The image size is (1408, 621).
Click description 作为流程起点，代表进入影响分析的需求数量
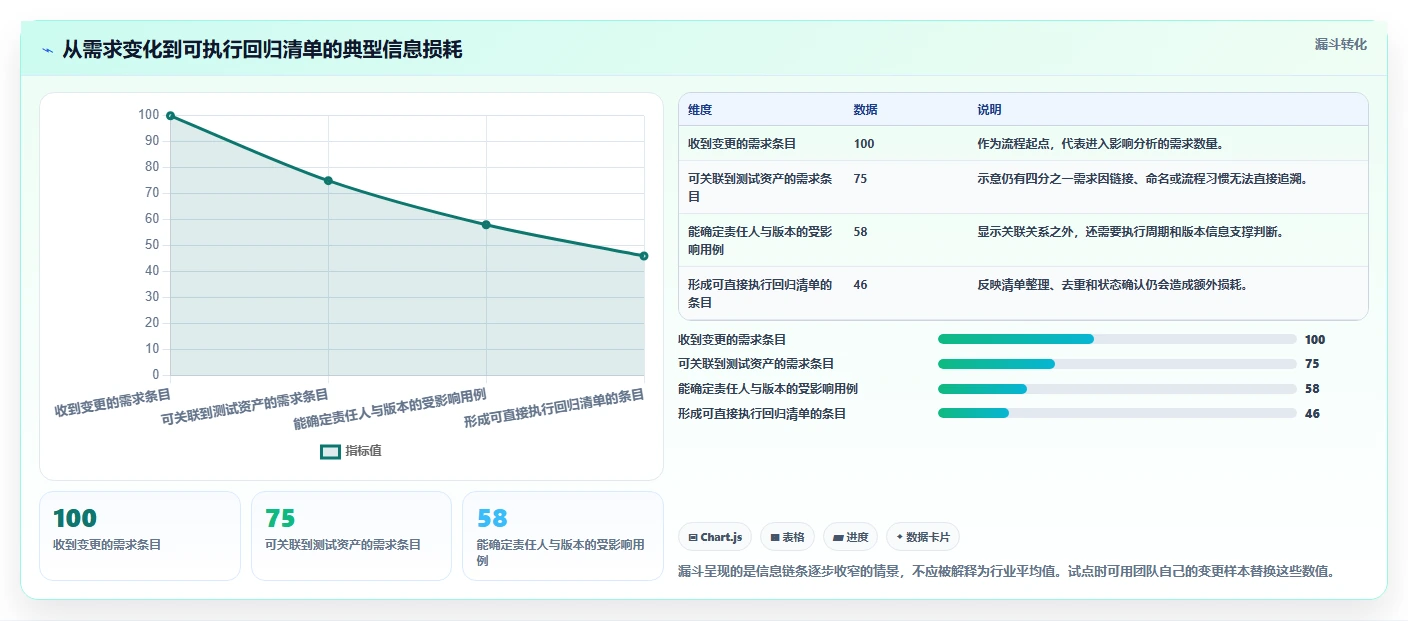pos(1100,144)
